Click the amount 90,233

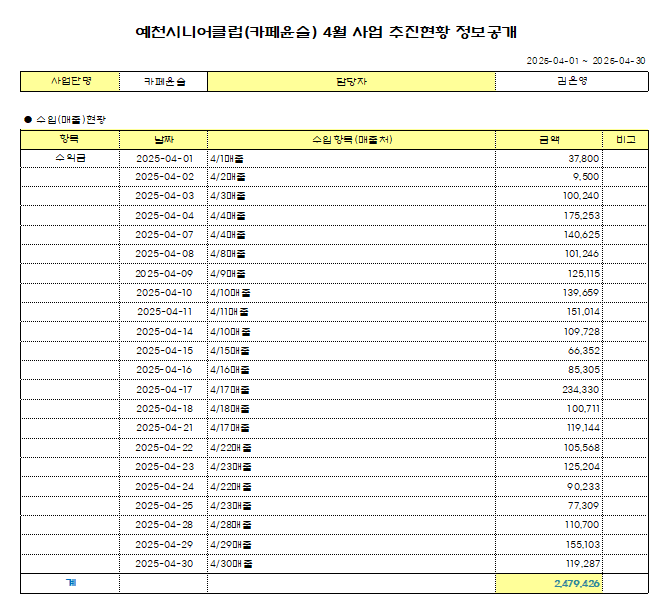tap(583, 486)
